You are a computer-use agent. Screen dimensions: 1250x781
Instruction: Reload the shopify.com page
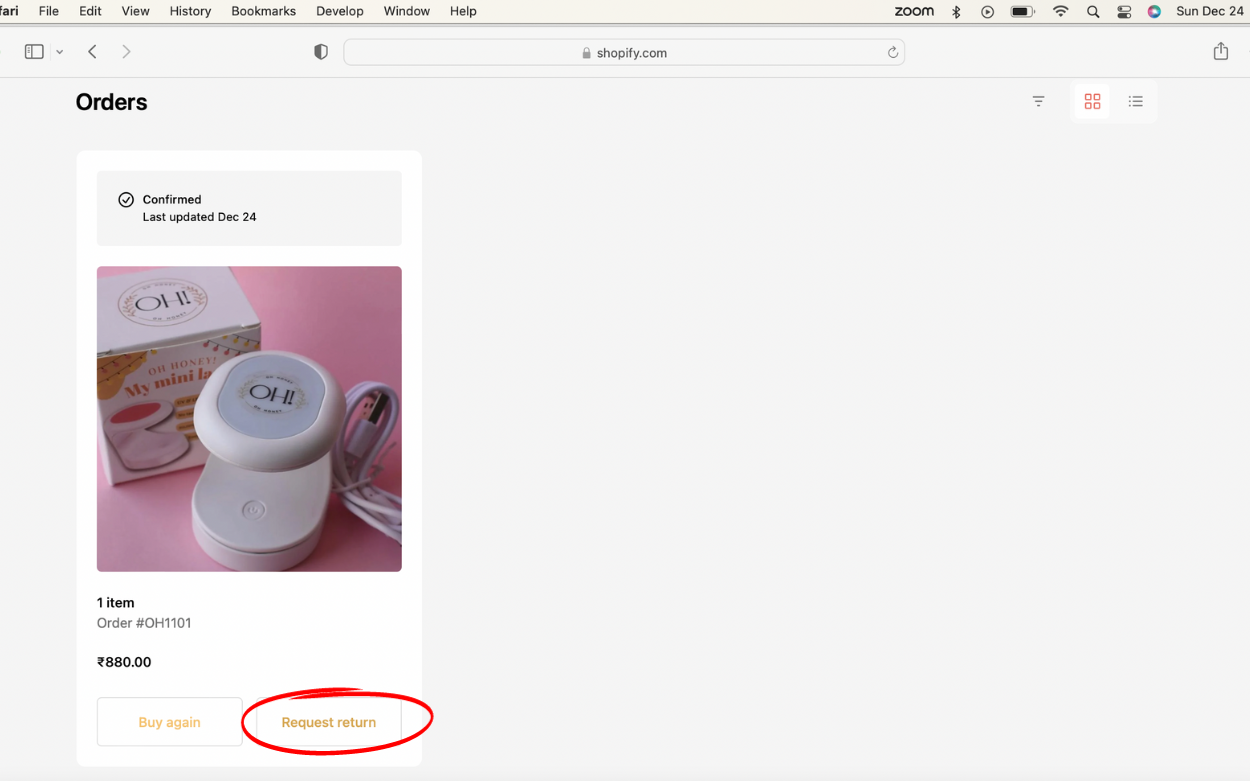(x=892, y=53)
